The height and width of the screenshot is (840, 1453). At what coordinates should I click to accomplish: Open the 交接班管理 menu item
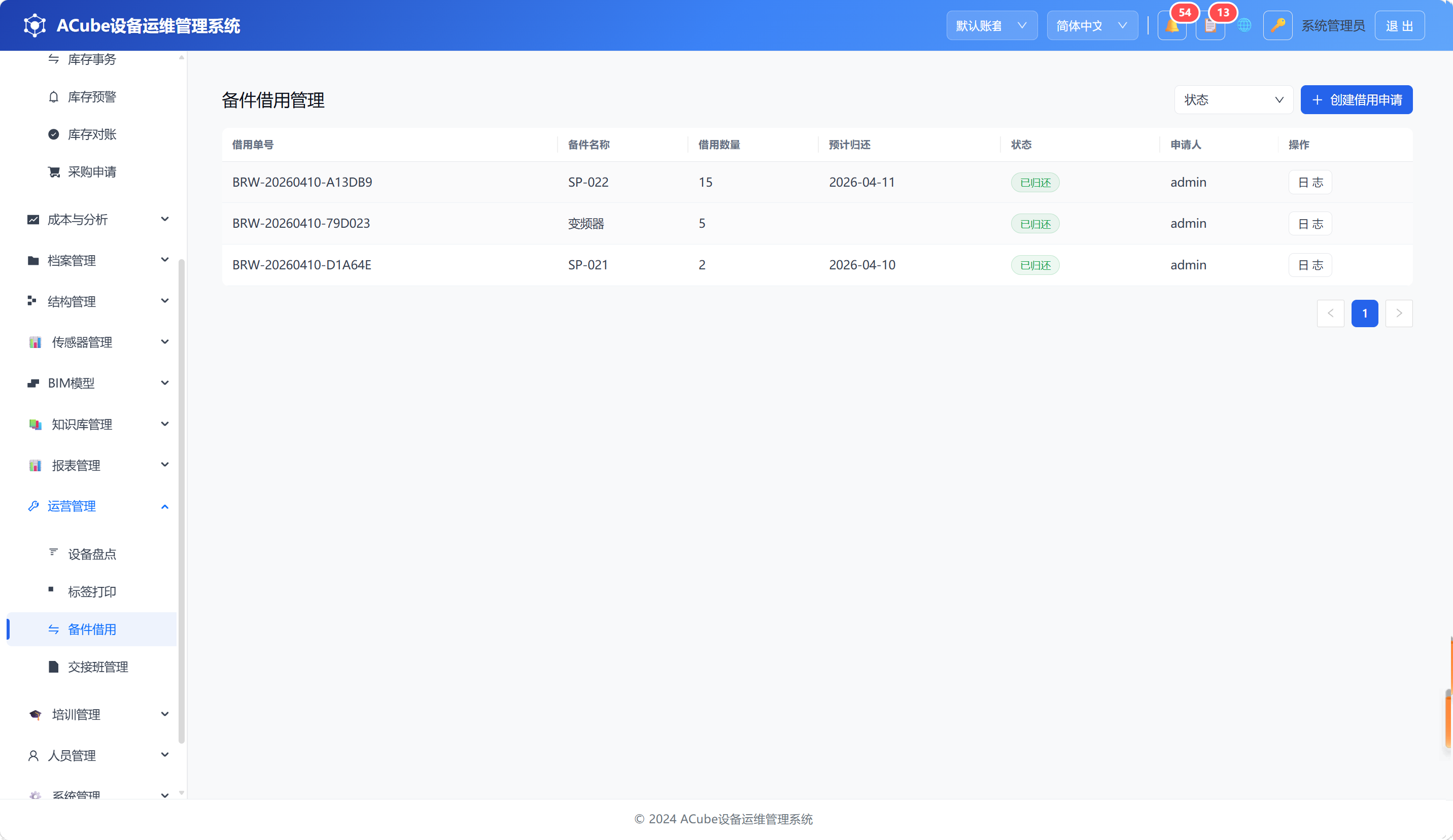(92, 667)
